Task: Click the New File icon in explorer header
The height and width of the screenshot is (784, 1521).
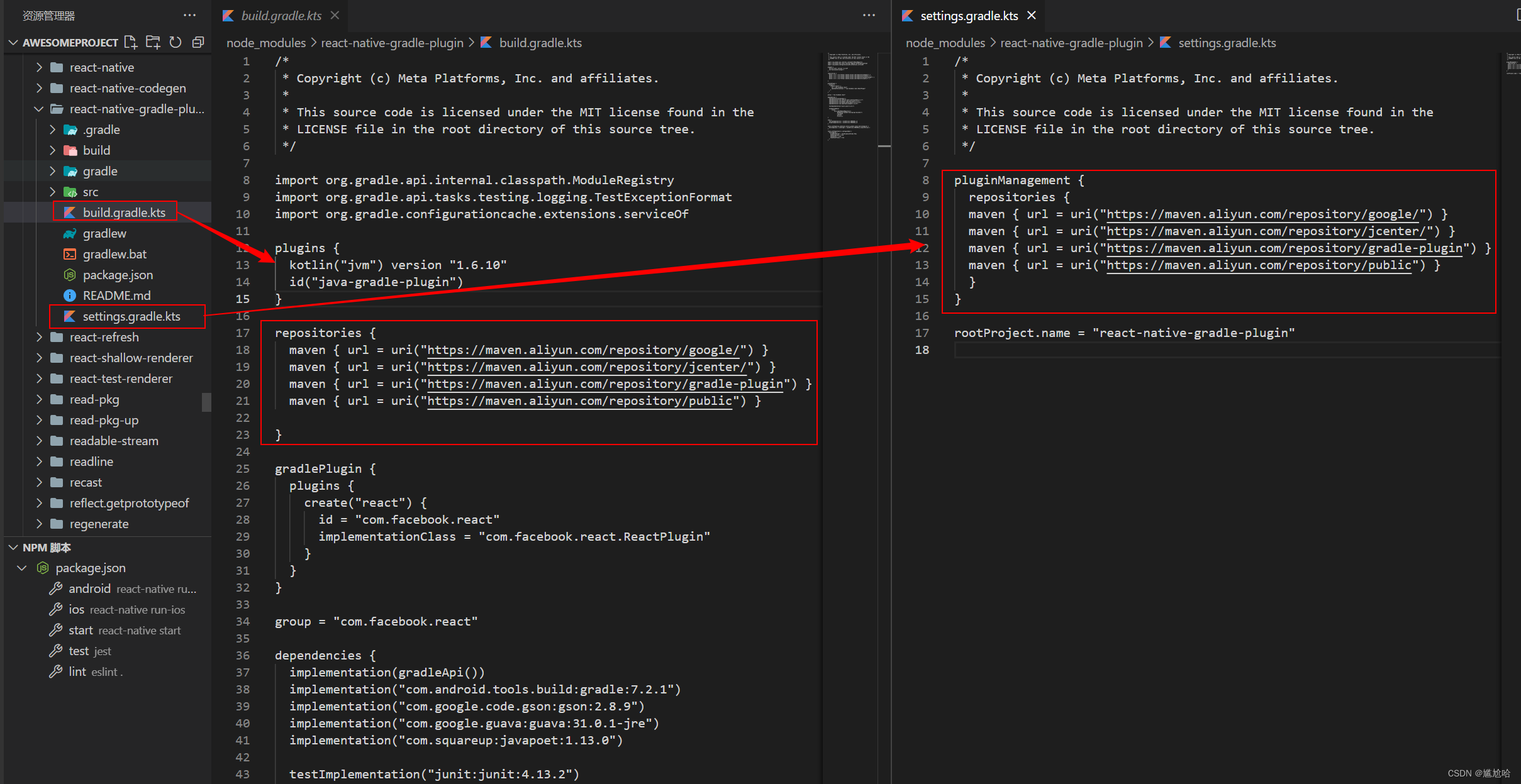Action: pos(130,42)
